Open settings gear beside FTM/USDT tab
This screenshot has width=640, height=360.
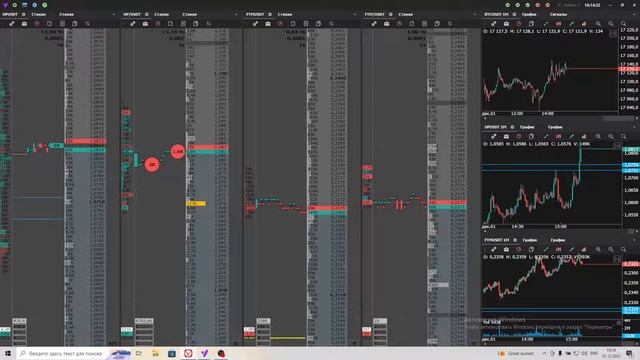pos(391,14)
